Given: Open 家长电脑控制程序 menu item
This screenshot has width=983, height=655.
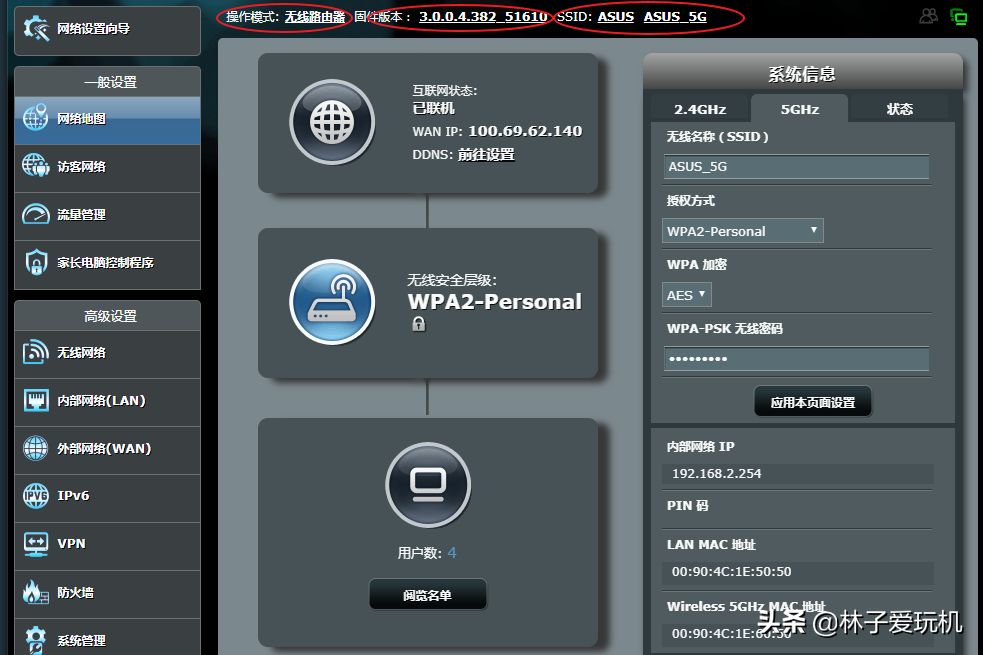Looking at the screenshot, I should tap(107, 265).
